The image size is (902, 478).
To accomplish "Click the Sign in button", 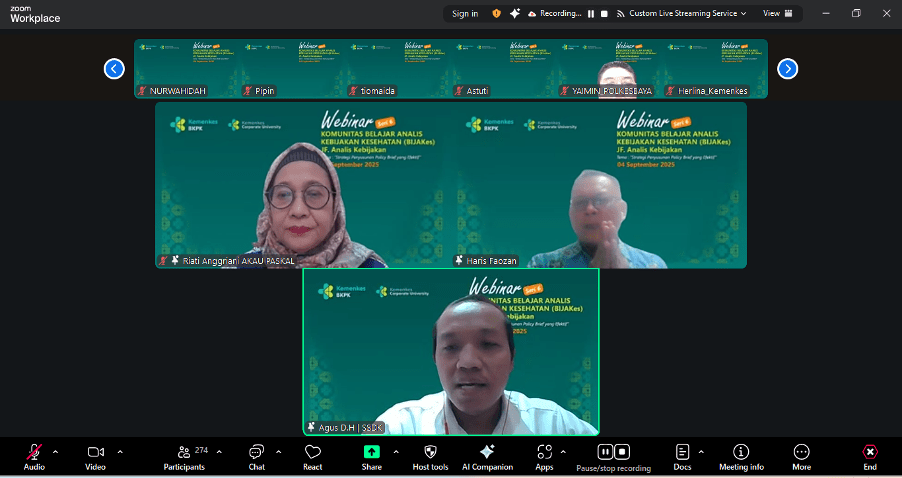I will (x=465, y=13).
